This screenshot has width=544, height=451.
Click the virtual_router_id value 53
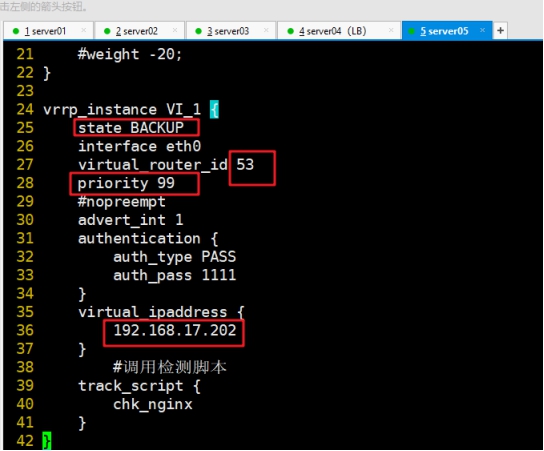pyautogui.click(x=245, y=164)
